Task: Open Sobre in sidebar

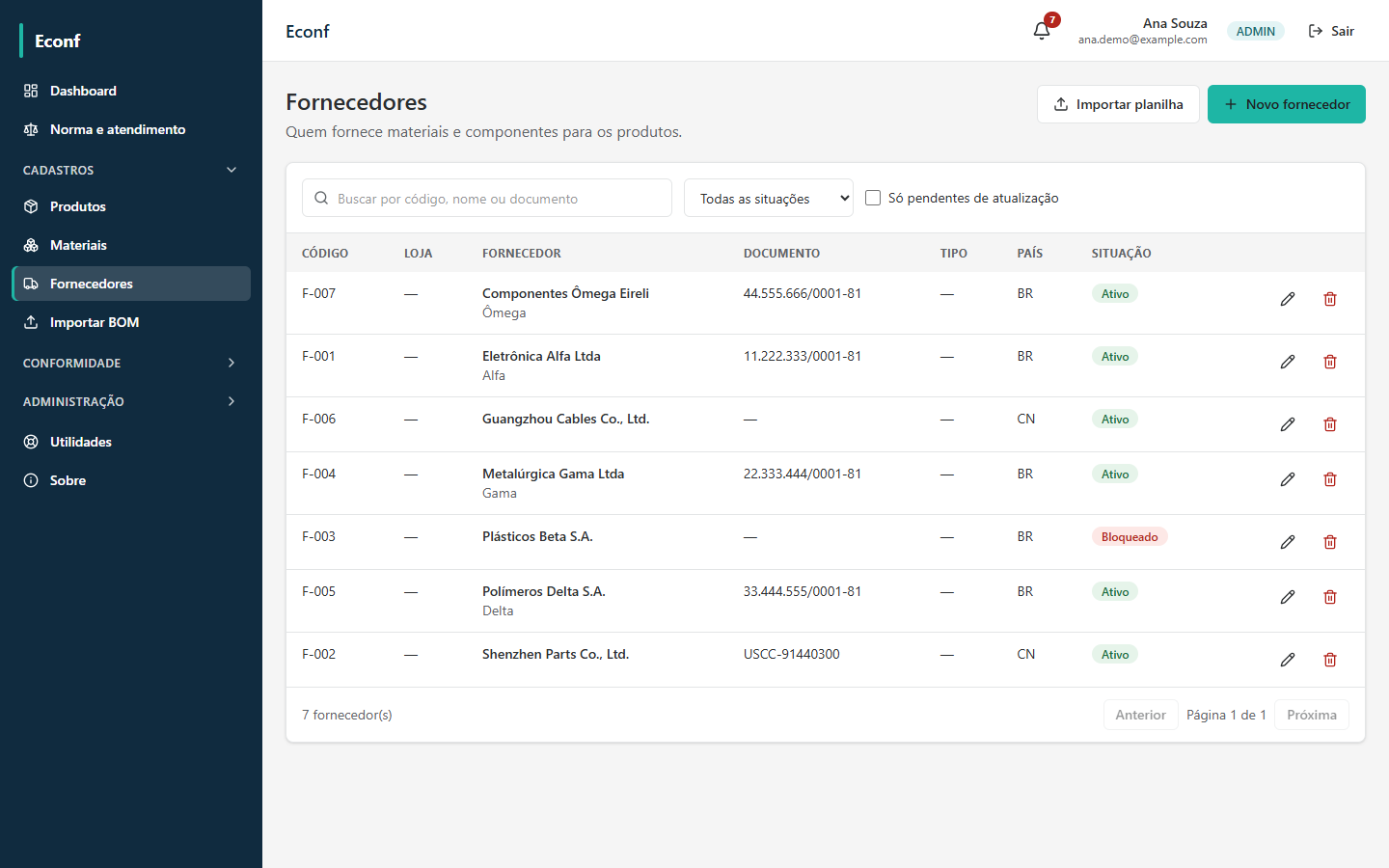Action: tap(131, 480)
